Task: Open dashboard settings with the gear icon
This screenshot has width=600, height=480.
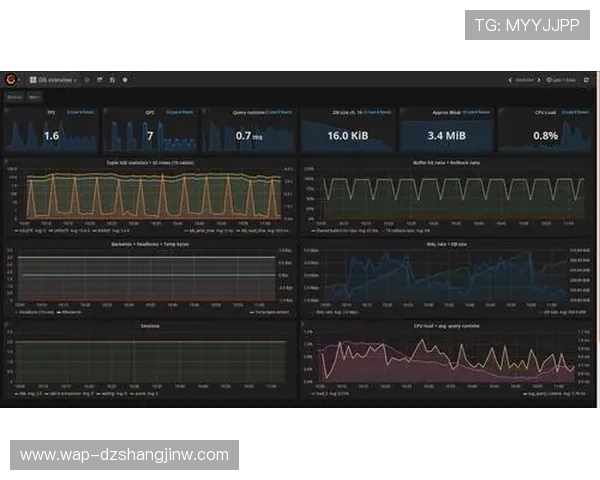Action: click(x=125, y=80)
